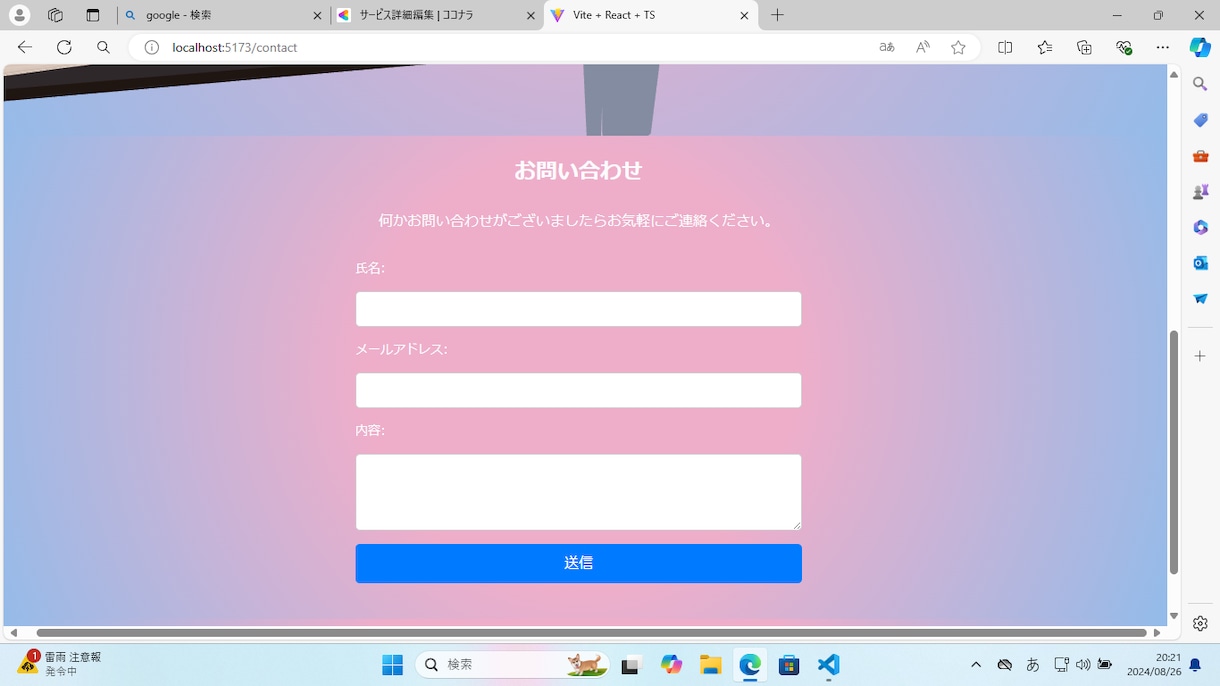Open the 雷雨 注意報 weather widget
Image resolution: width=1220 pixels, height=686 pixels.
point(61,664)
